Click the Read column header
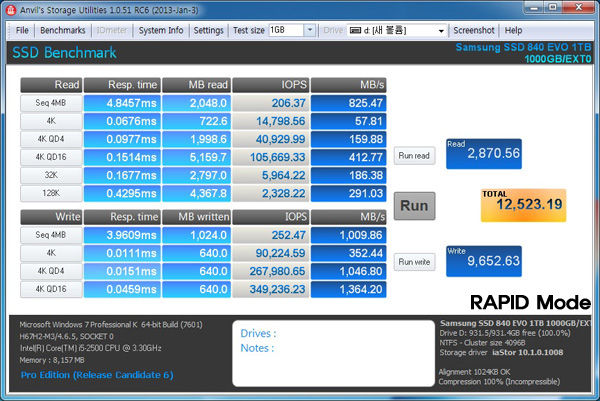The image size is (600, 401). (51, 85)
